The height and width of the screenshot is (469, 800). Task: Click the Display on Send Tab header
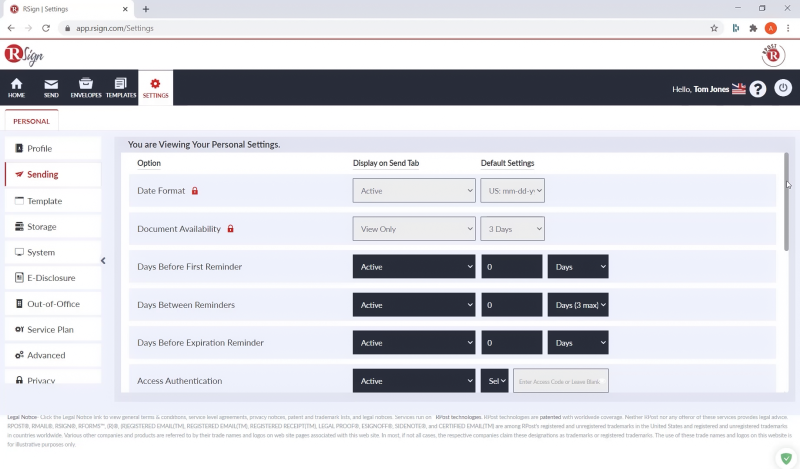[386, 163]
